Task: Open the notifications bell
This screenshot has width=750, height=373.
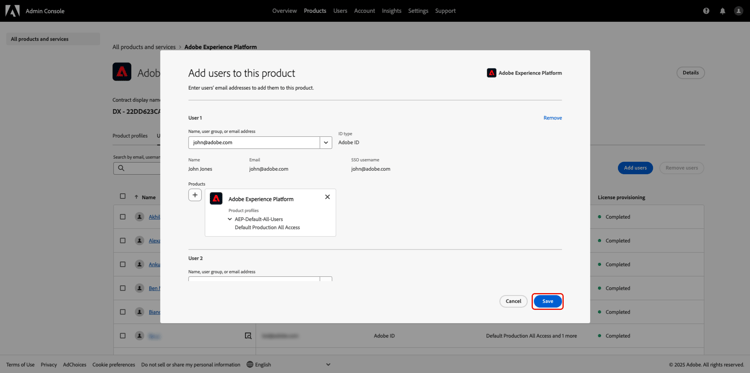Action: point(722,11)
